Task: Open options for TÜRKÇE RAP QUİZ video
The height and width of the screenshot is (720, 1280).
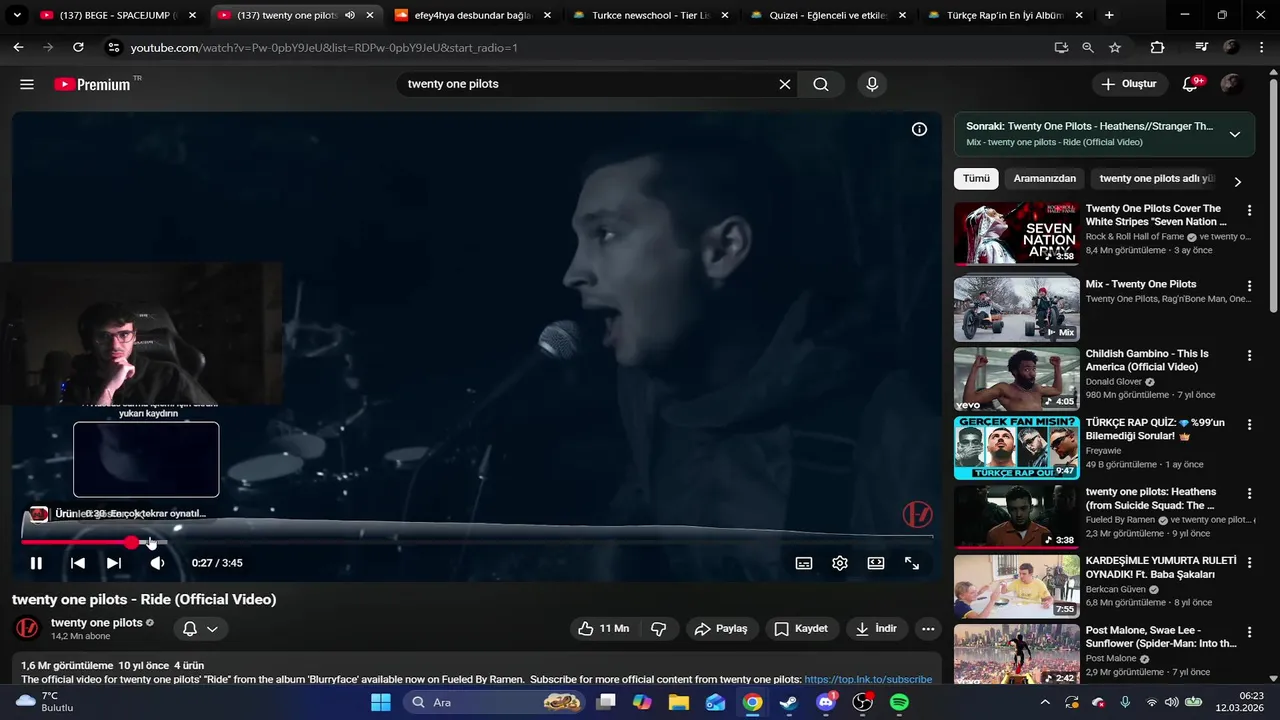Action: point(1249,424)
